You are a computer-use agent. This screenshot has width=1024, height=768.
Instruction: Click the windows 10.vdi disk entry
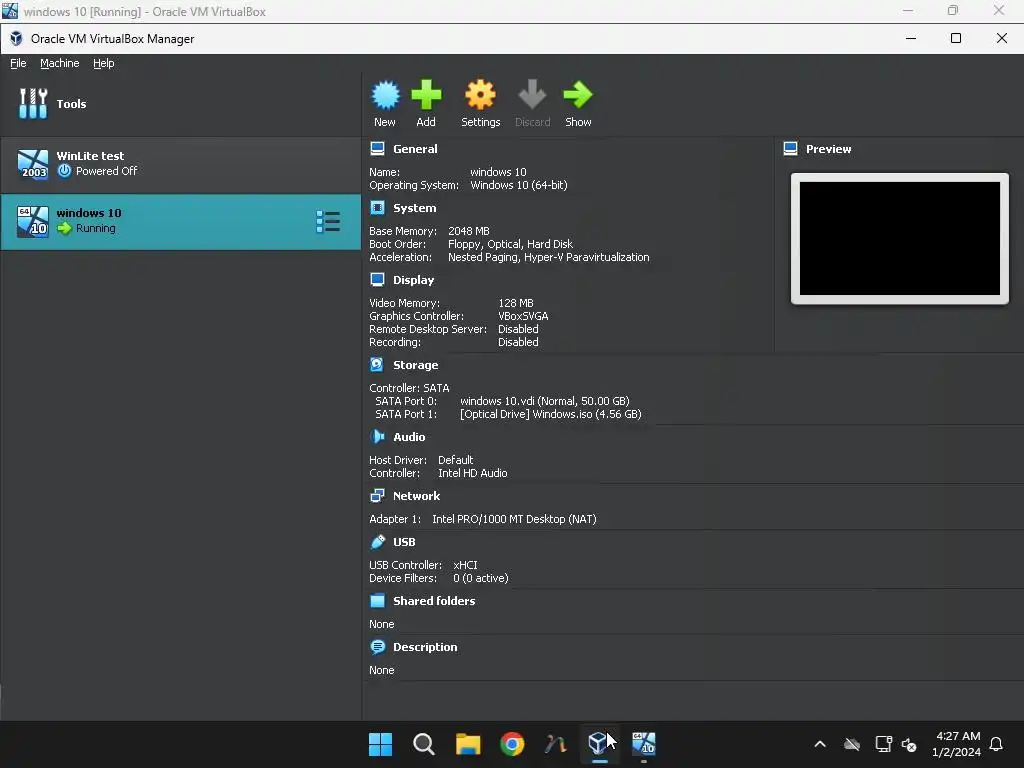pyautogui.click(x=545, y=401)
